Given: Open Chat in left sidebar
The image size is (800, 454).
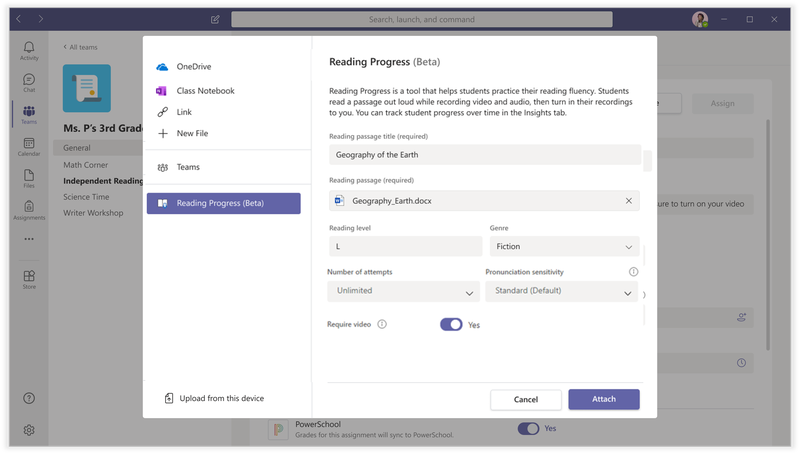Looking at the screenshot, I should pos(29,82).
